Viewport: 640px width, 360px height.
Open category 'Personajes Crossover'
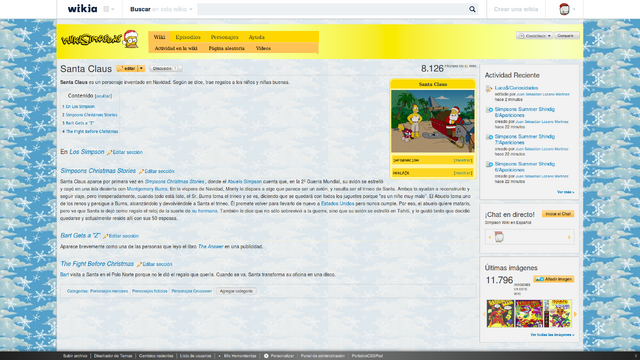192,291
